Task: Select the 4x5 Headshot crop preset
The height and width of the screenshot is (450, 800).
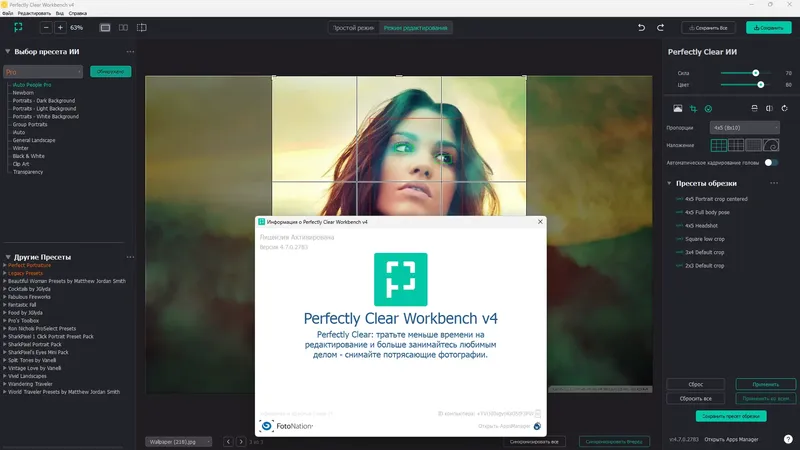Action: (701, 226)
